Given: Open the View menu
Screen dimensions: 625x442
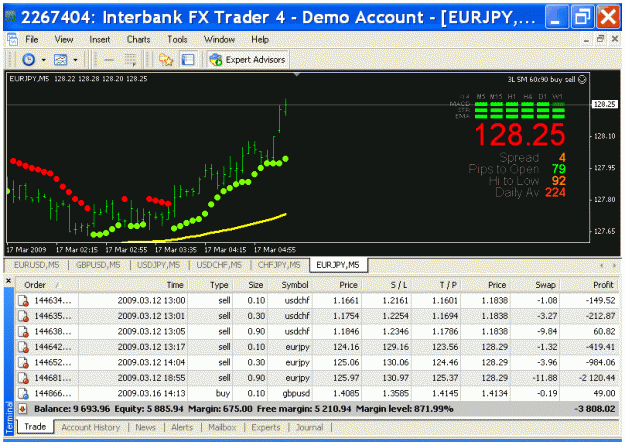Looking at the screenshot, I should coord(64,39).
